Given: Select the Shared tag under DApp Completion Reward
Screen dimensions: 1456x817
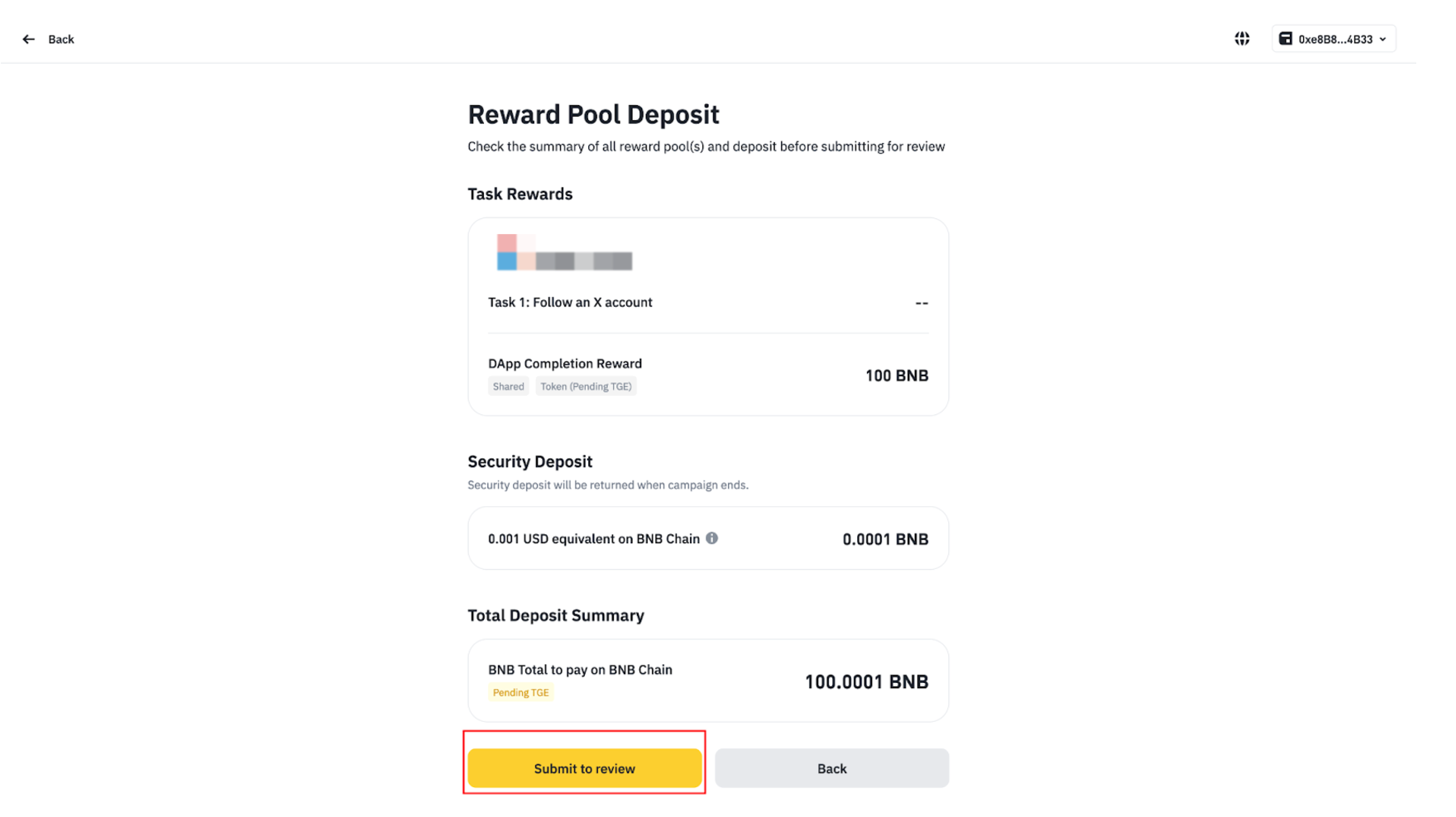Looking at the screenshot, I should point(508,386).
